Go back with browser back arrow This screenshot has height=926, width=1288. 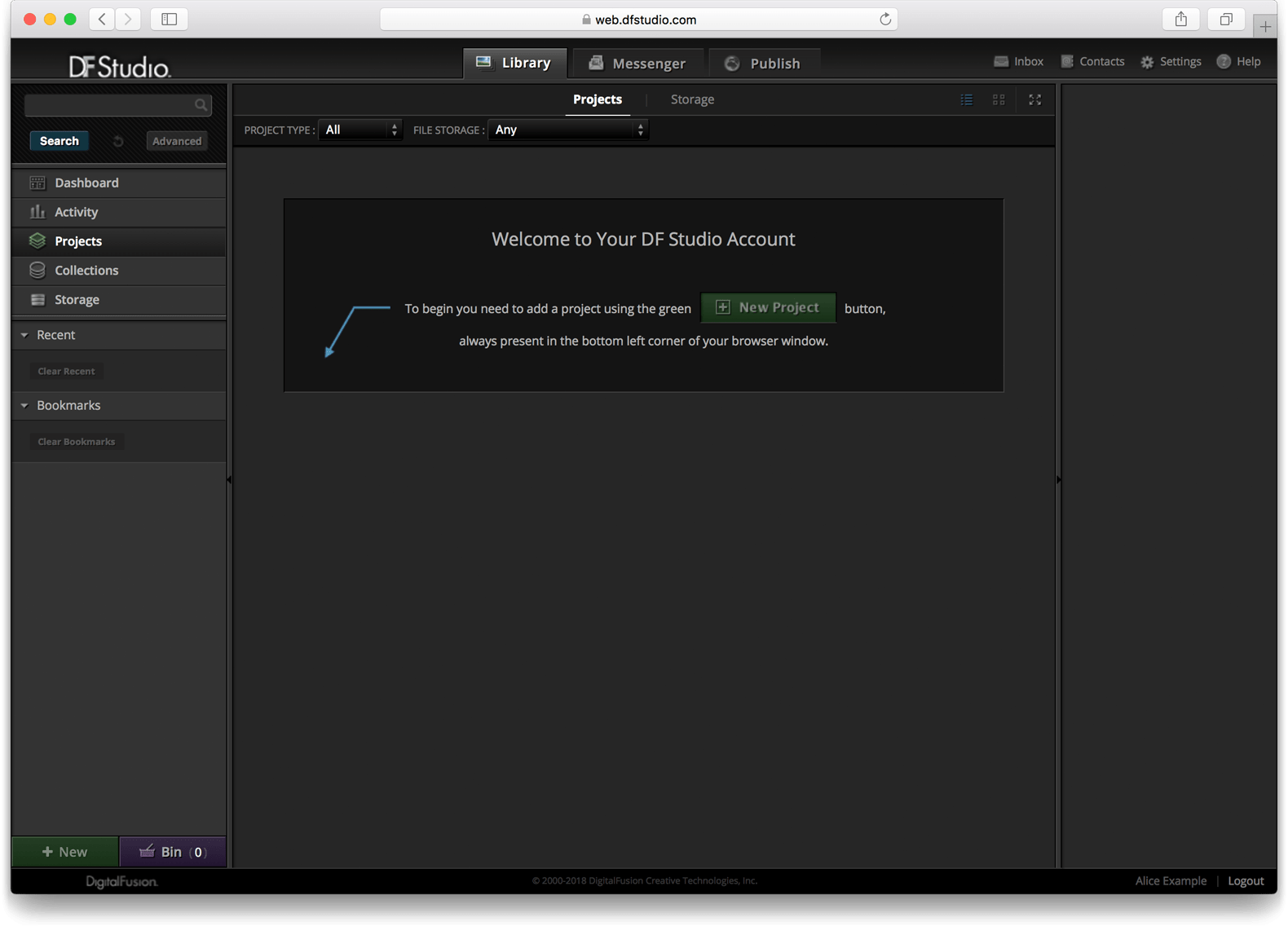point(102,19)
